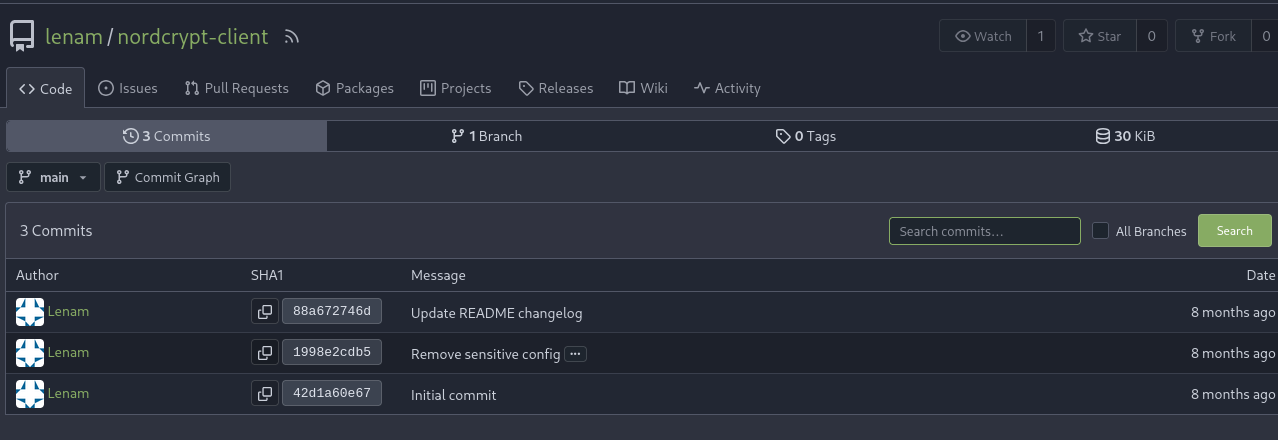The height and width of the screenshot is (440, 1278).
Task: Watch the repository
Action: click(x=983, y=36)
